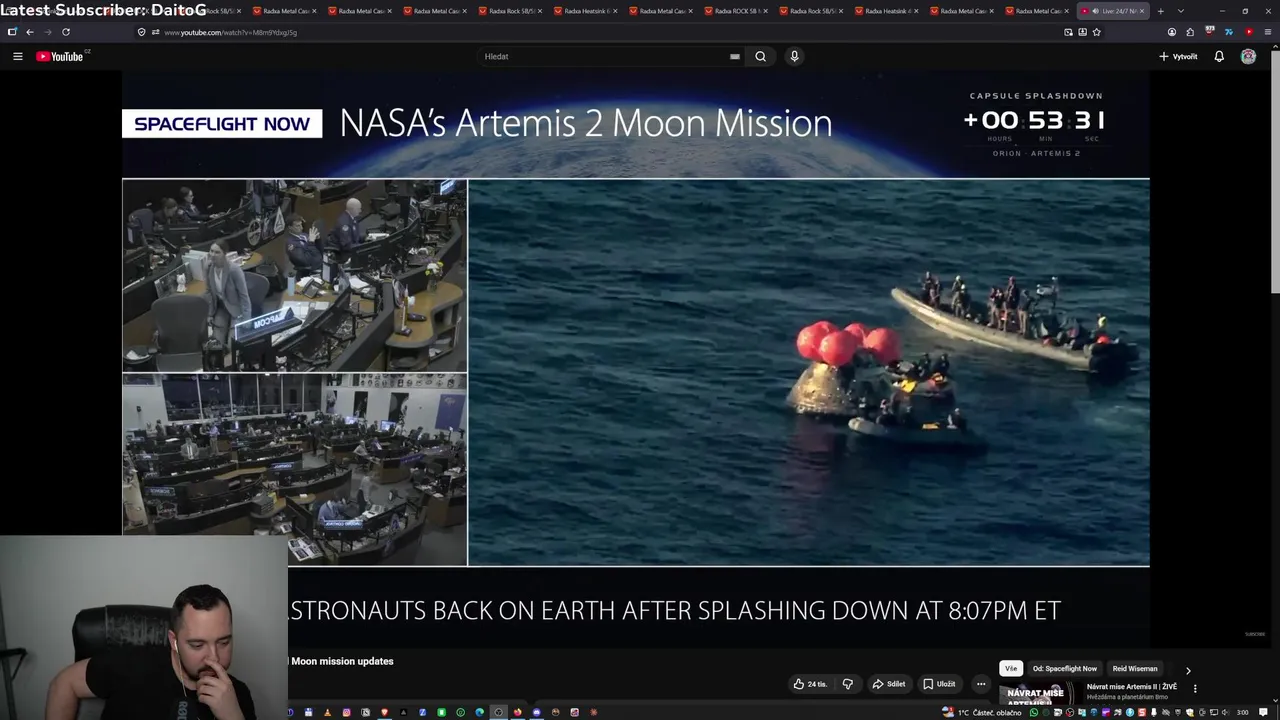Click the red YouTube extension icon in toolbar
1280x720 pixels.
click(1249, 32)
